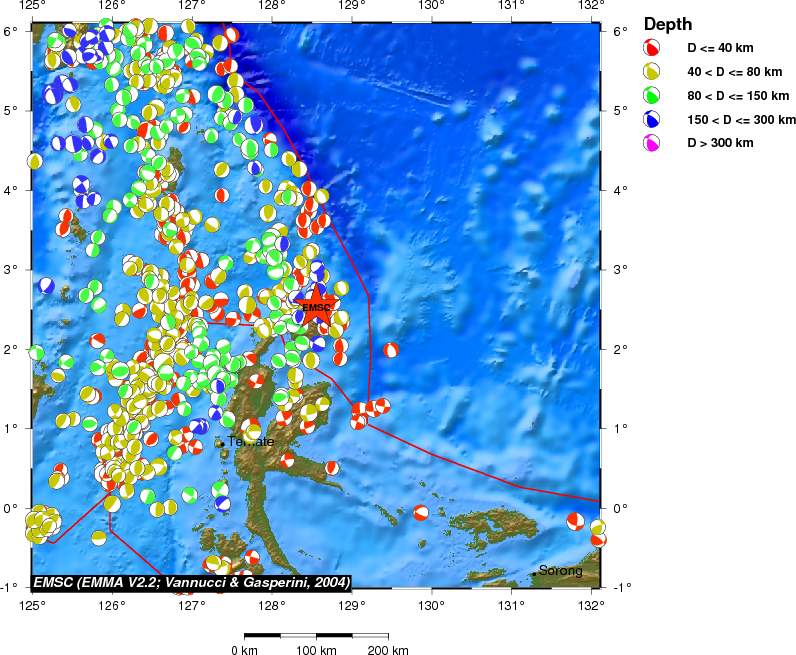Select the green 80 < D <= 150 km legend beachball
796x655 pixels.
click(651, 96)
